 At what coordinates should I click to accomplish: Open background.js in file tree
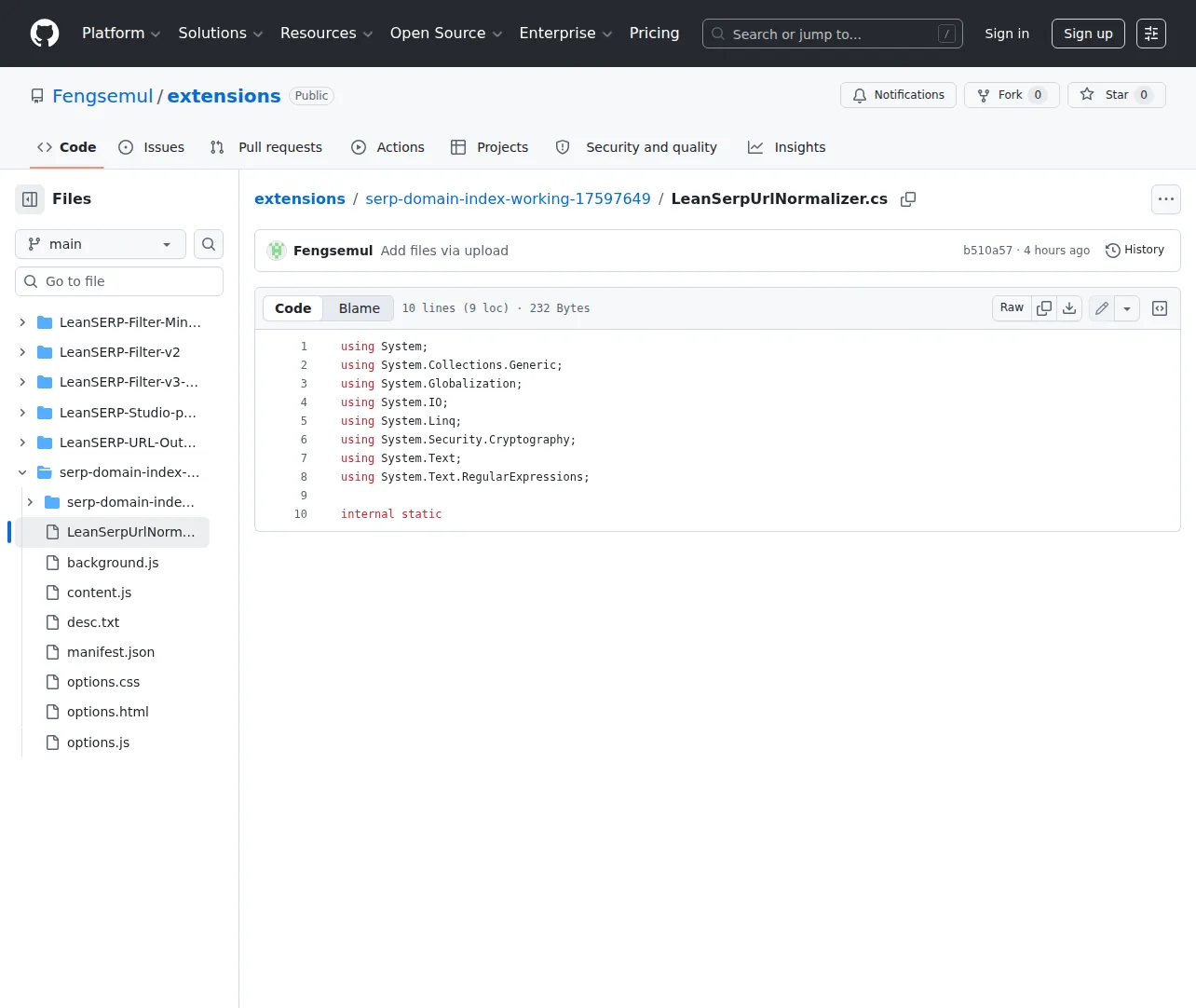(x=113, y=563)
